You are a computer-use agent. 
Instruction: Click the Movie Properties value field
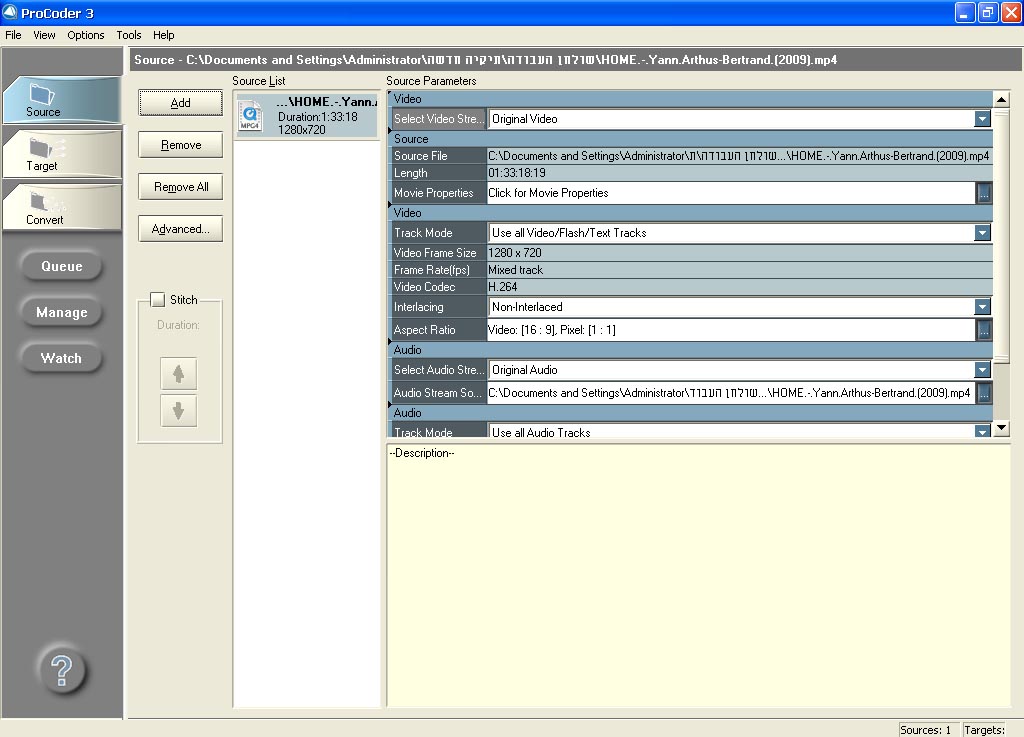[x=731, y=193]
